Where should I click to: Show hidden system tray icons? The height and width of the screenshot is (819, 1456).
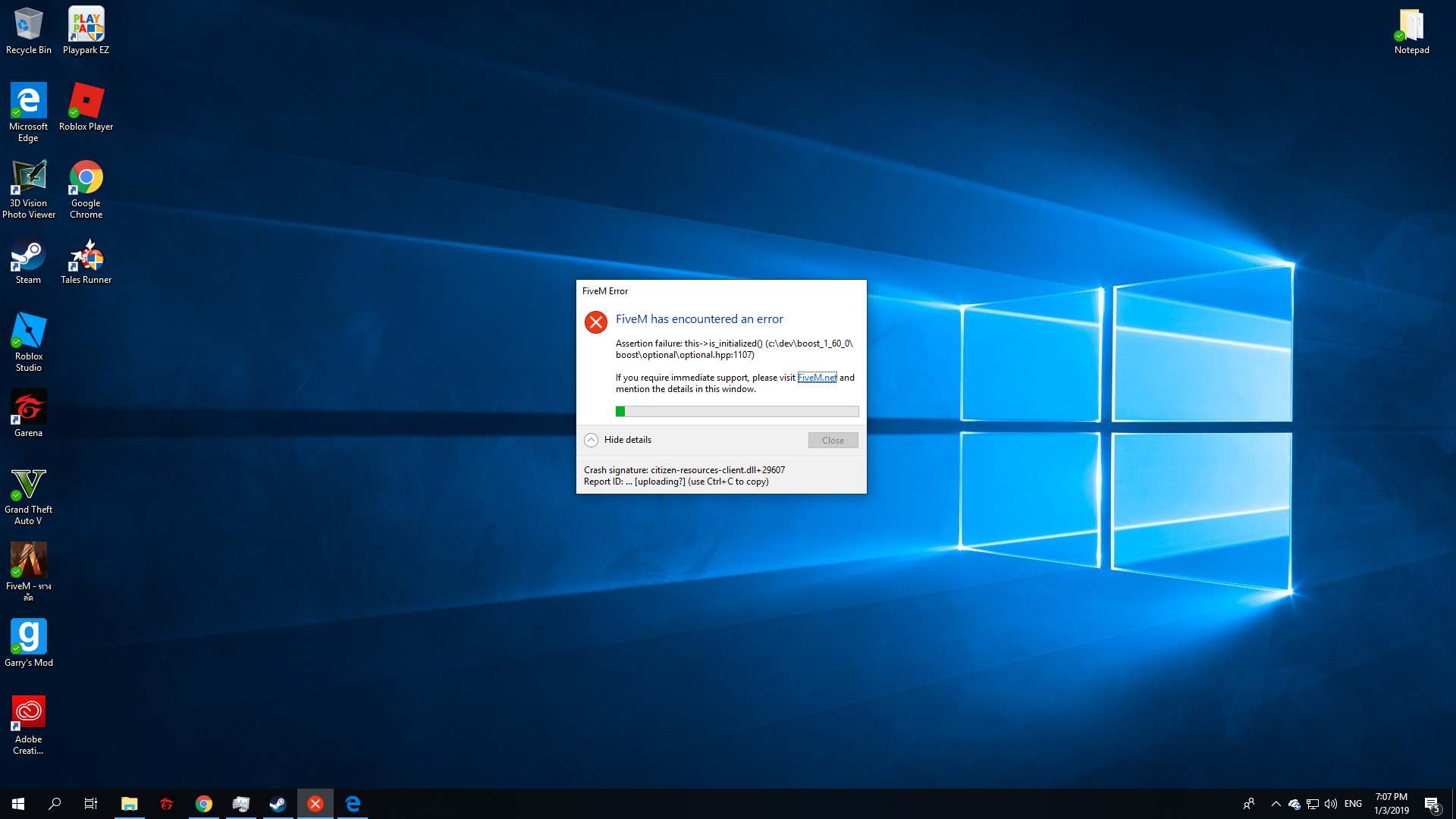tap(1276, 804)
